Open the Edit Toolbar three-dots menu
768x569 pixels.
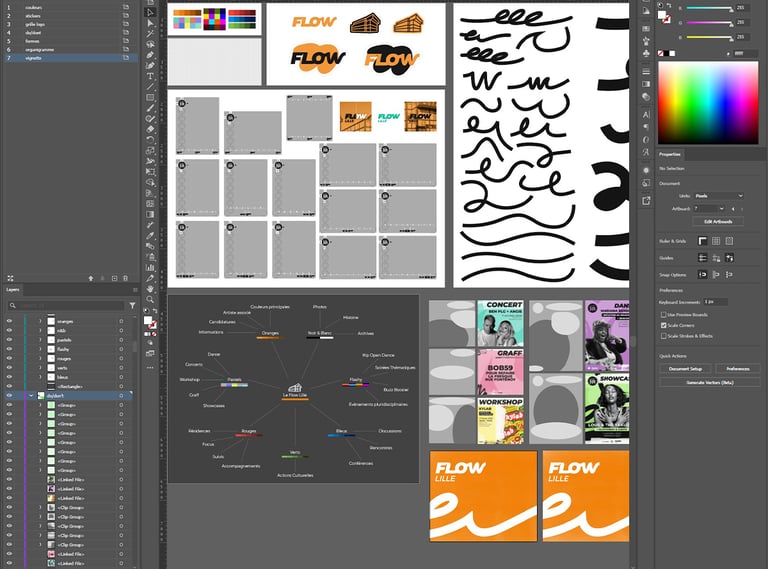(x=150, y=367)
